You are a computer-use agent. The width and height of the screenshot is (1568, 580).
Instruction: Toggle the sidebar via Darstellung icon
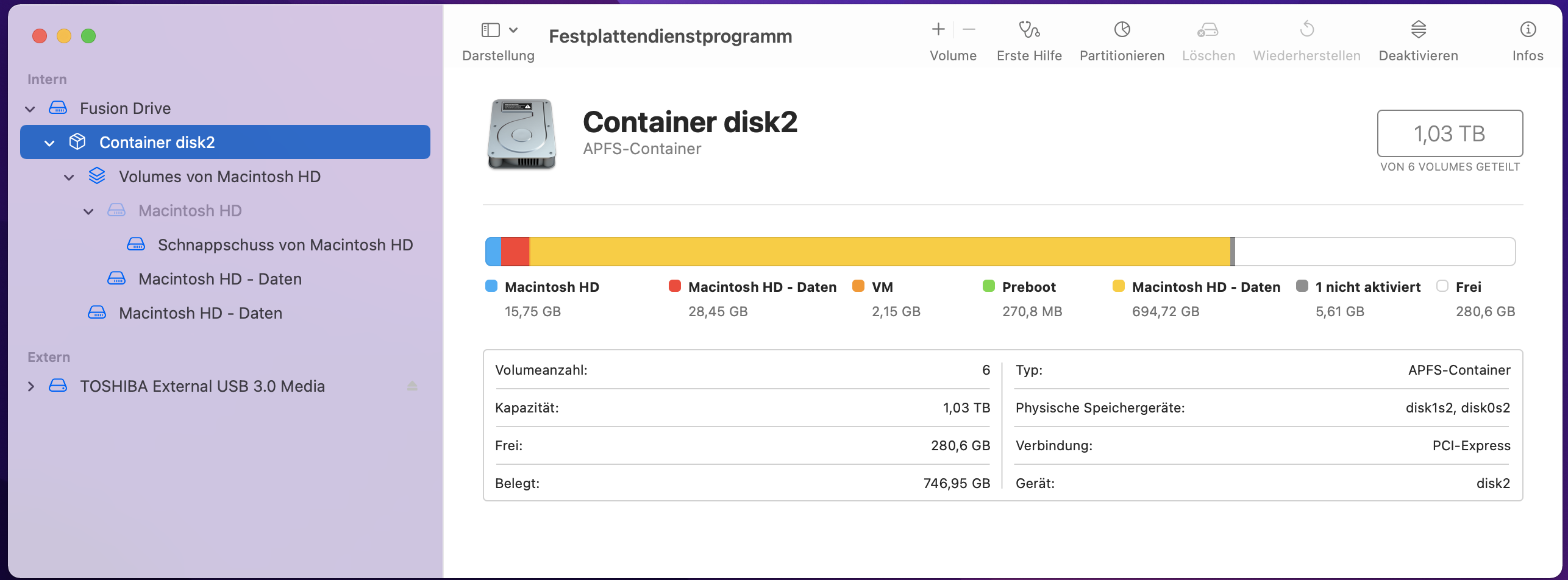point(491,30)
